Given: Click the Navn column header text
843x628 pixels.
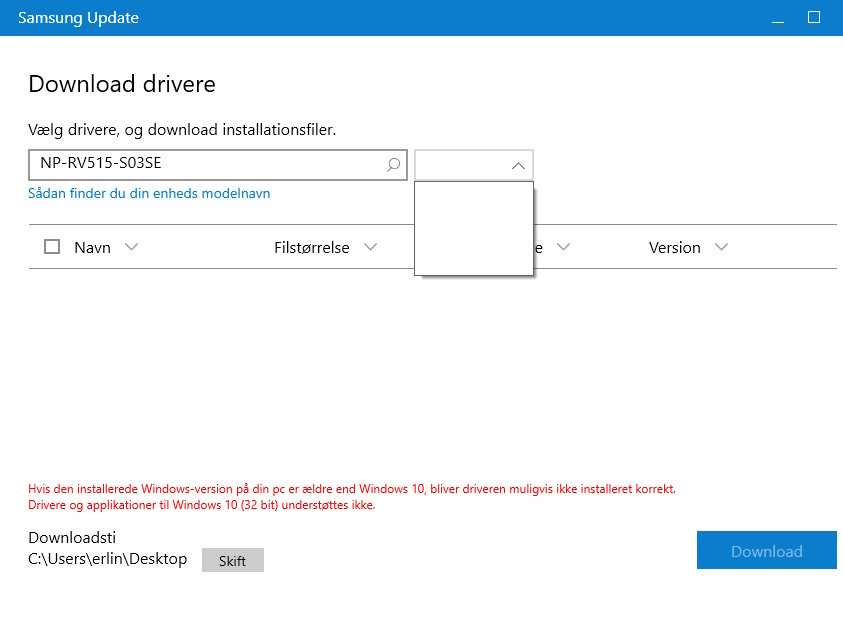Looking at the screenshot, I should pyautogui.click(x=92, y=247).
